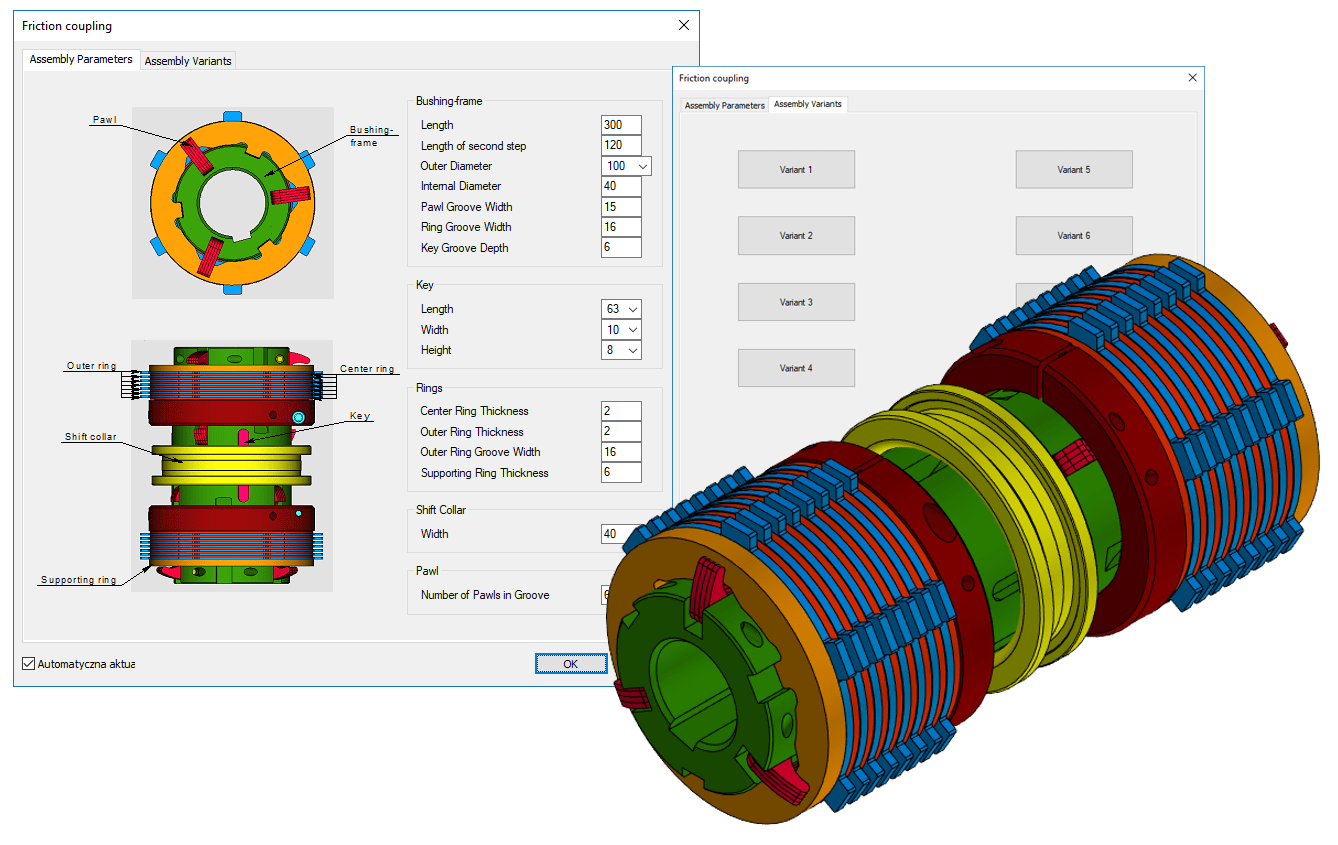
Task: Select Variant 1
Action: point(796,169)
